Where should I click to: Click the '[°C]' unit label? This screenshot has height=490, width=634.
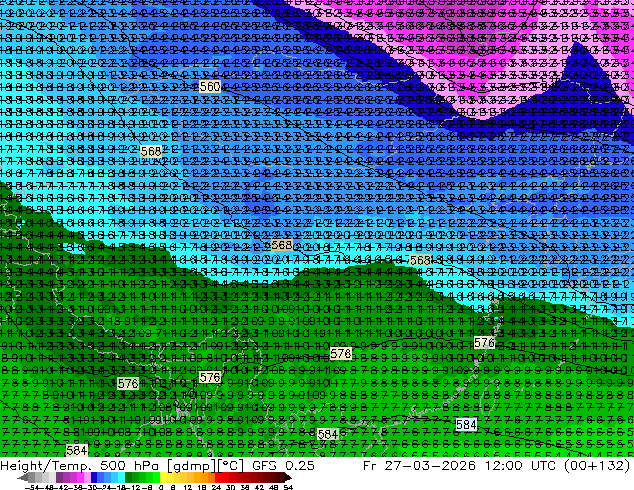(230, 466)
